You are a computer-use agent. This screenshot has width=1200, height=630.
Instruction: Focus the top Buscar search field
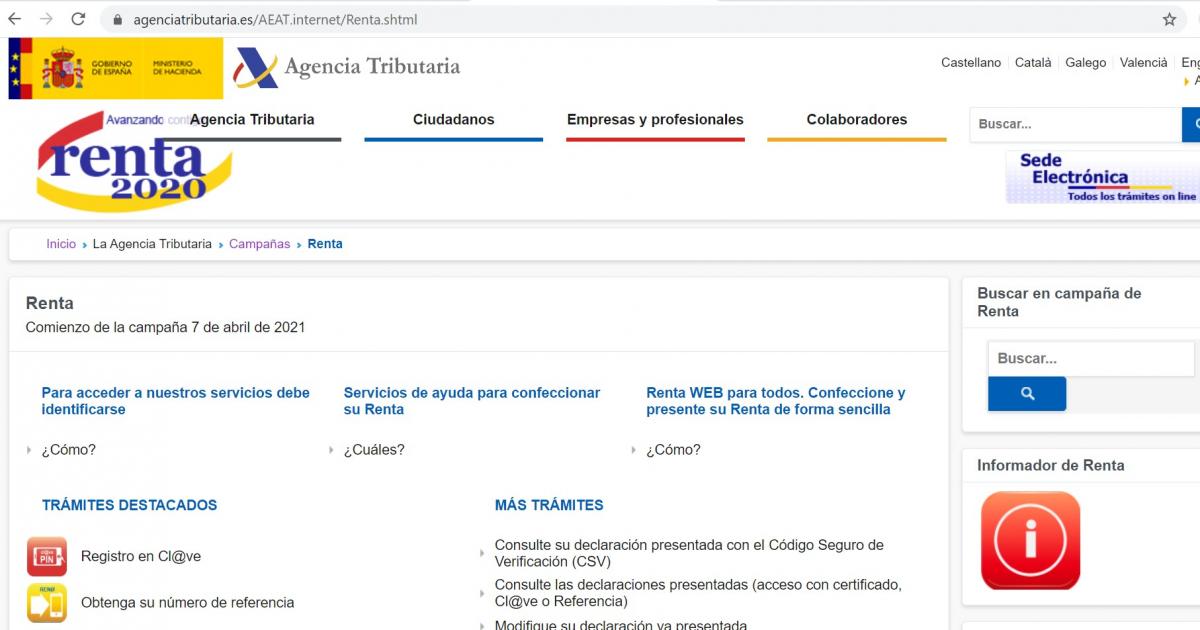pyautogui.click(x=1075, y=124)
